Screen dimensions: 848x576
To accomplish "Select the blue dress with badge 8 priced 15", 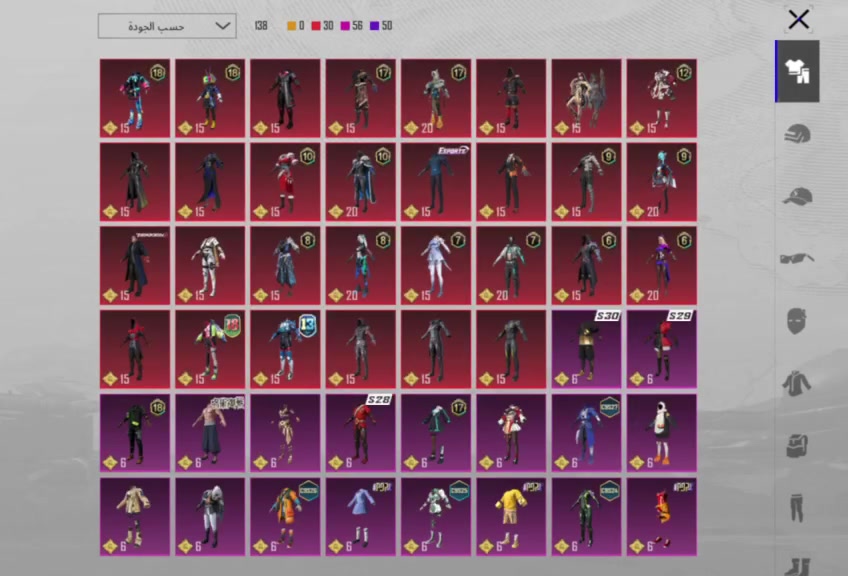I will point(286,266).
